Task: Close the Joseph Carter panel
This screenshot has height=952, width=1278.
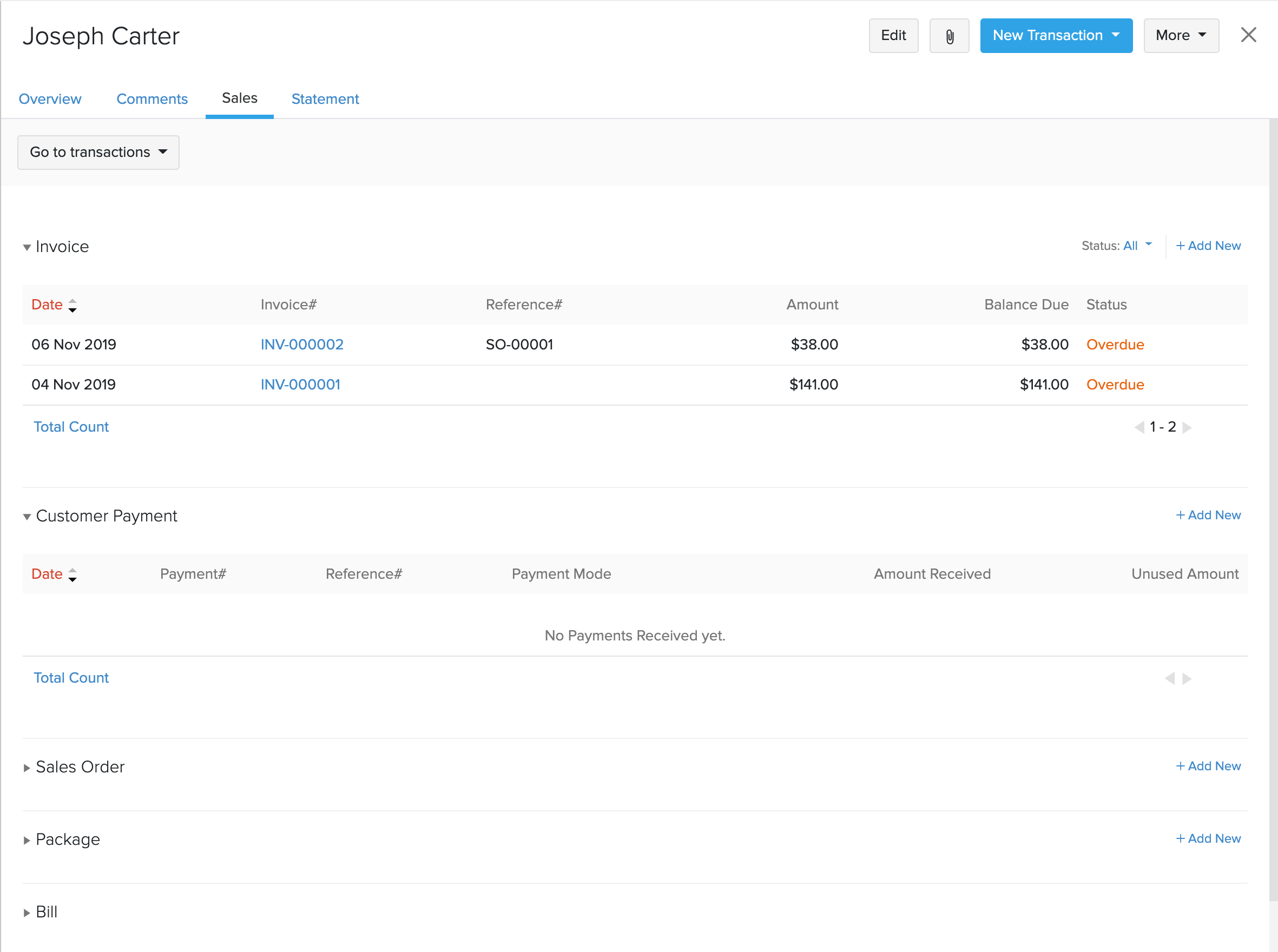Action: (x=1248, y=35)
